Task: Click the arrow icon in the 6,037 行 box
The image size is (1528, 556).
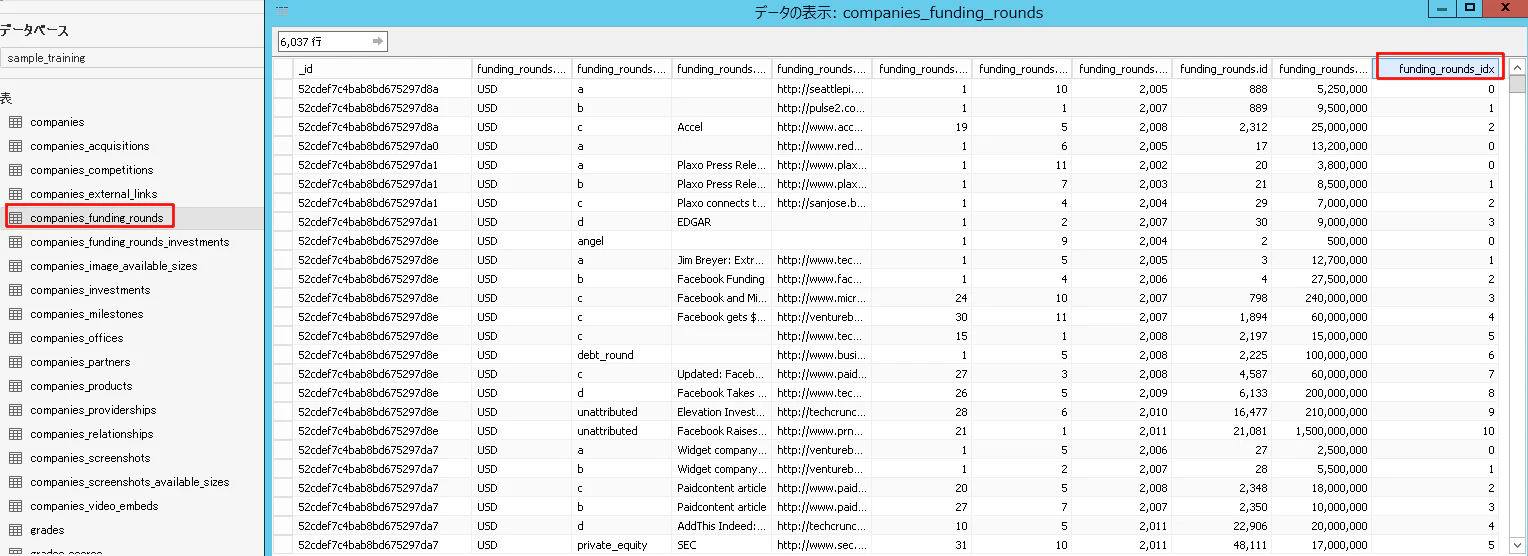Action: 377,41
